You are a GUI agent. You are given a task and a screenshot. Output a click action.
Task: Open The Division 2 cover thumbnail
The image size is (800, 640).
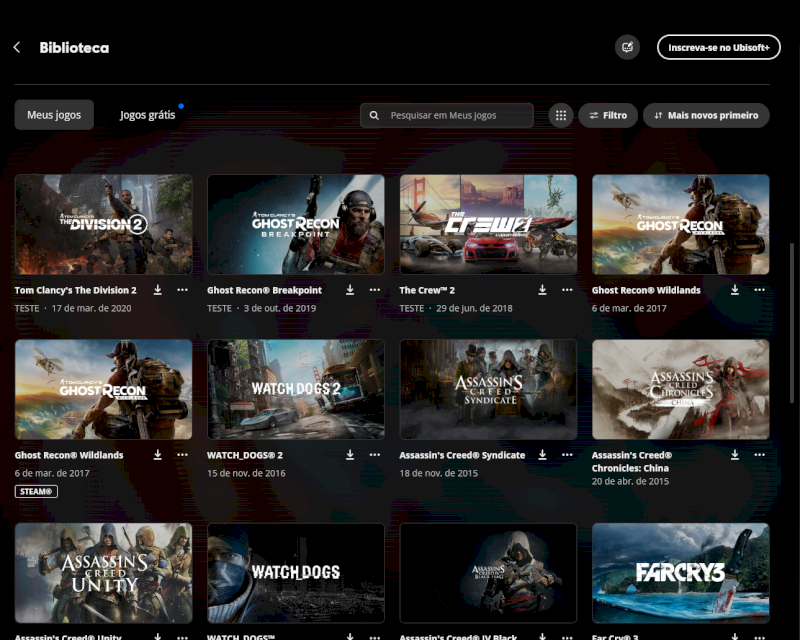(x=104, y=225)
